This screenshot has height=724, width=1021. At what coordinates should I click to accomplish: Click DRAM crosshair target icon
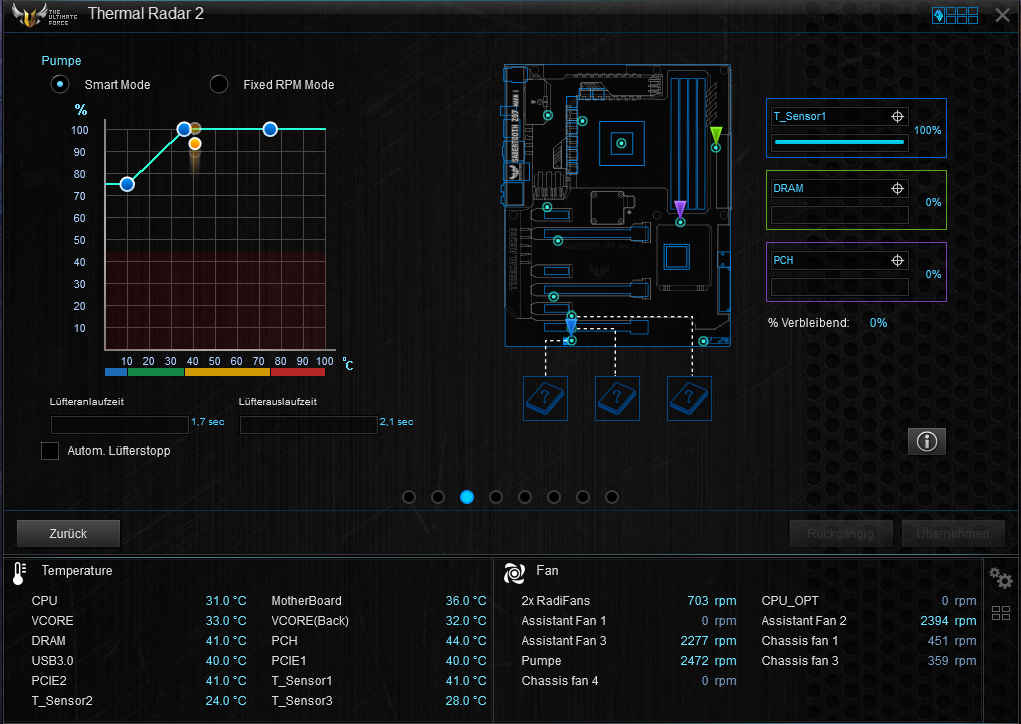897,188
